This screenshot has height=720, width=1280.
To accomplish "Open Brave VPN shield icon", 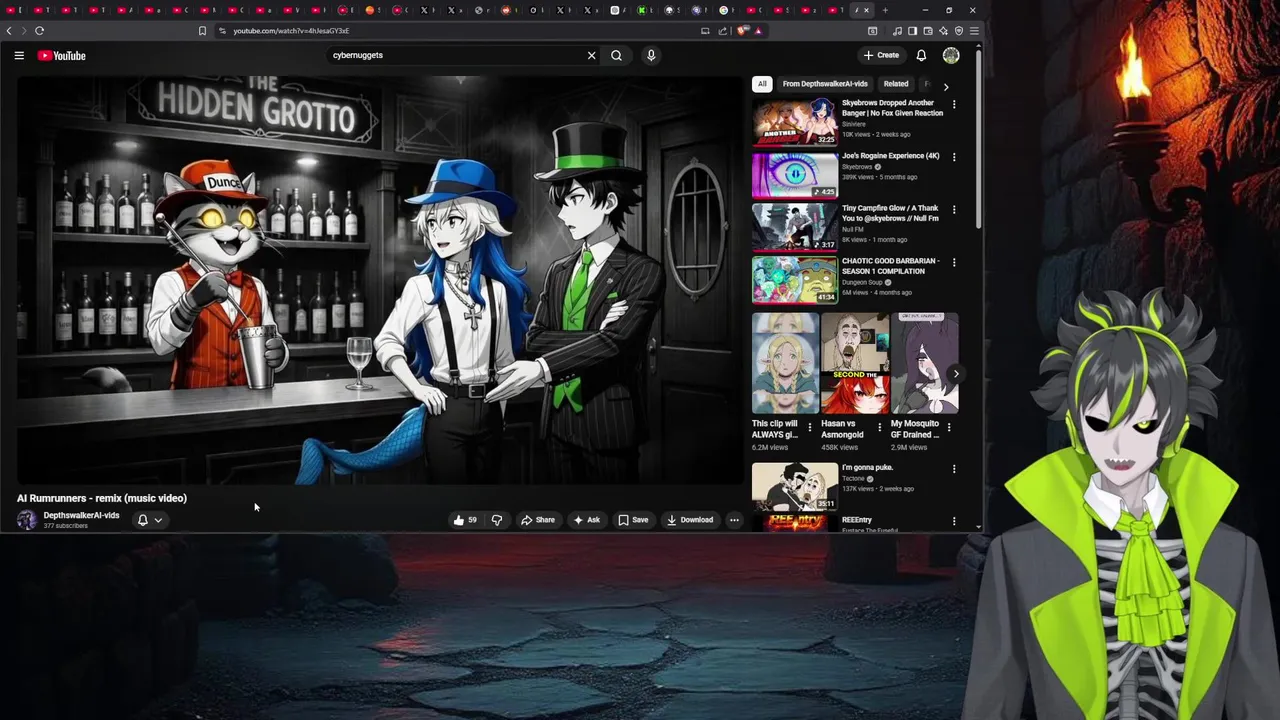I will (x=959, y=31).
